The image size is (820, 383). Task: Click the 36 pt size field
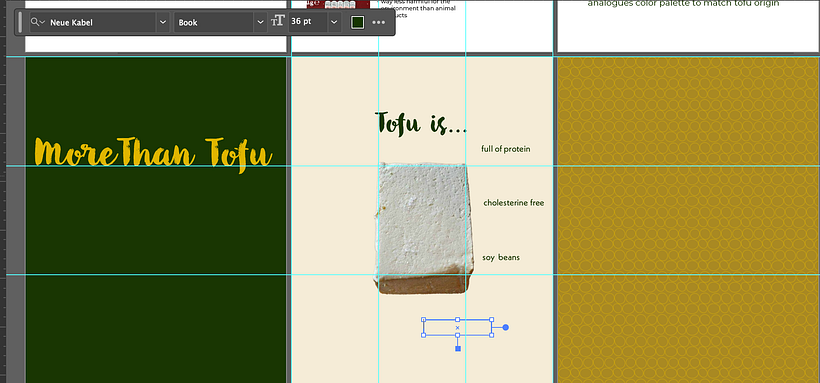(x=309, y=22)
